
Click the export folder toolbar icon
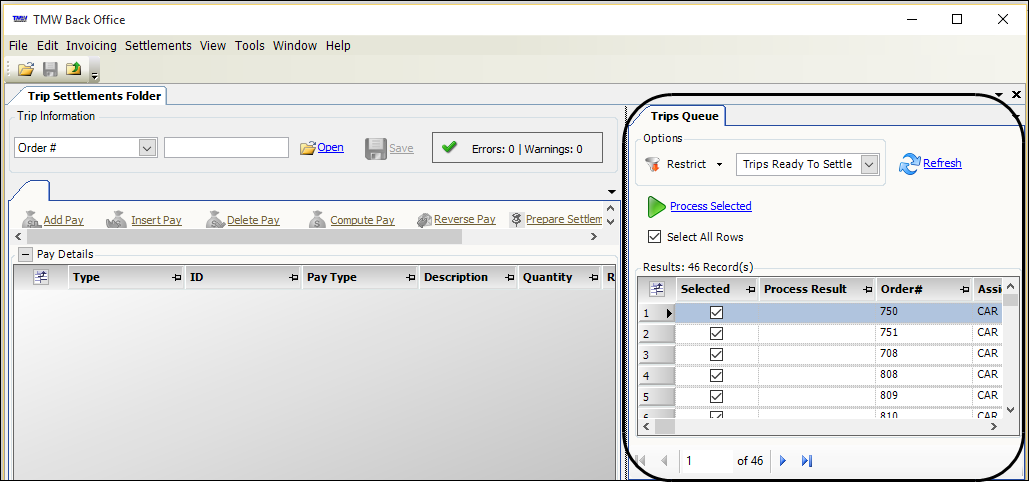tap(74, 68)
